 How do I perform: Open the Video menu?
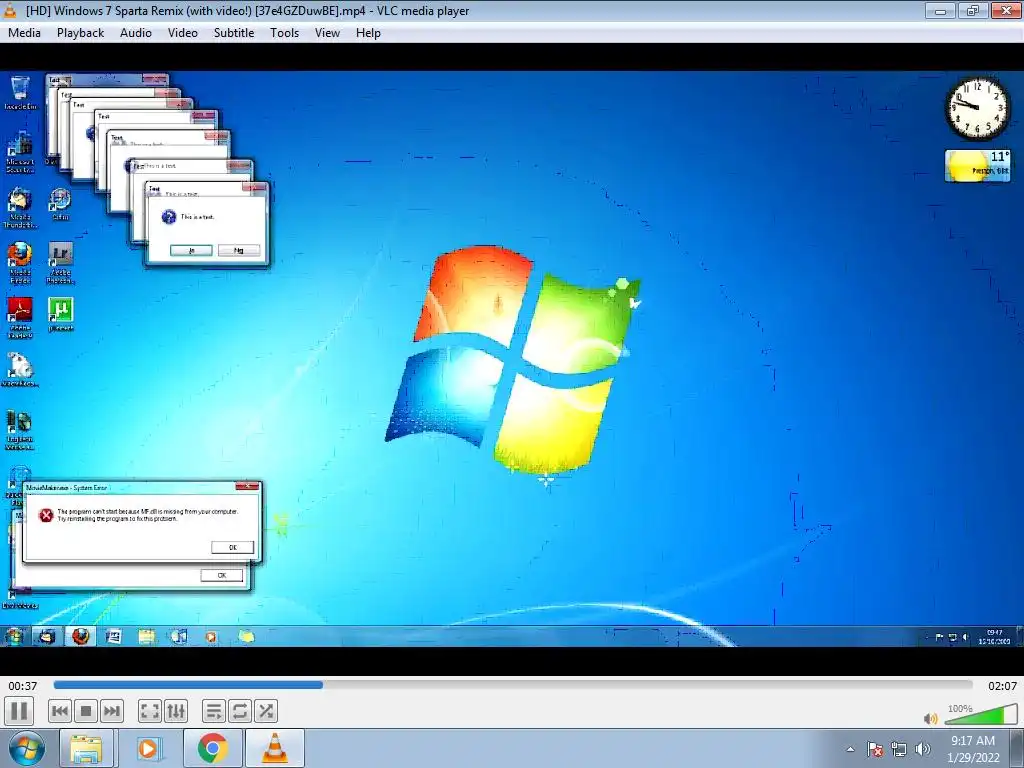click(x=183, y=33)
